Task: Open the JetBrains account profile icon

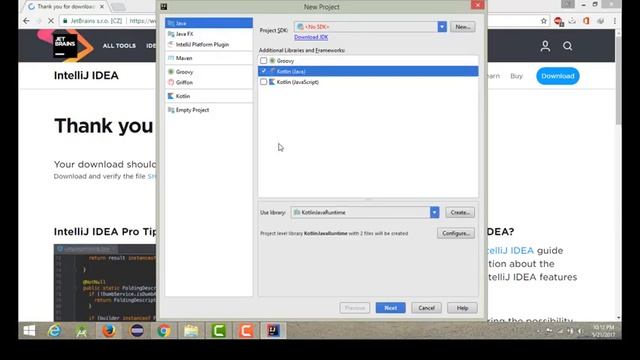Action: [x=545, y=46]
